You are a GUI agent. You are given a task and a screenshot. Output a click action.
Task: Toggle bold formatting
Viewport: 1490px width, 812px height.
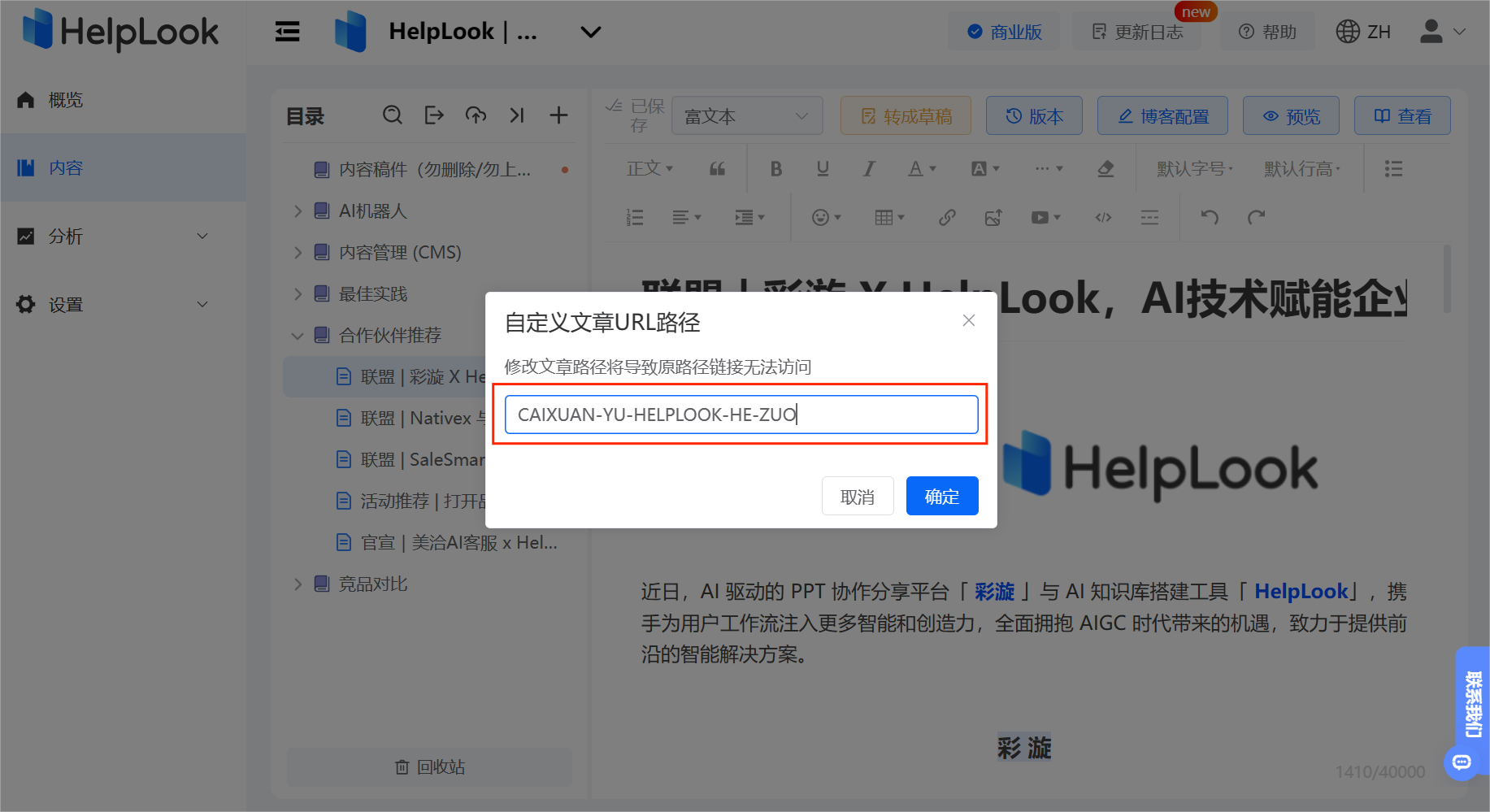point(776,169)
